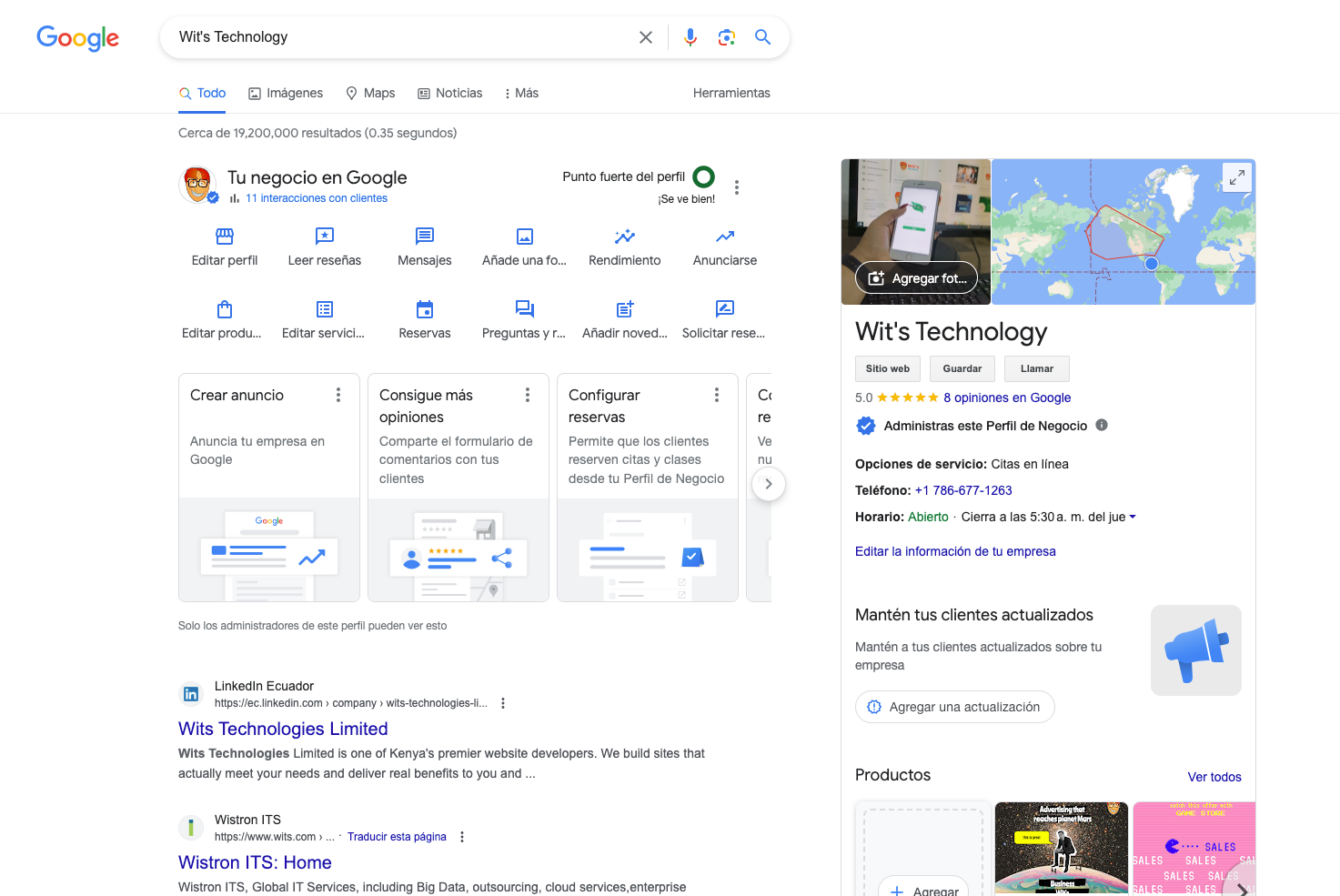The image size is (1340, 896).
Task: Open Reservas with the calendar icon
Action: 424,308
